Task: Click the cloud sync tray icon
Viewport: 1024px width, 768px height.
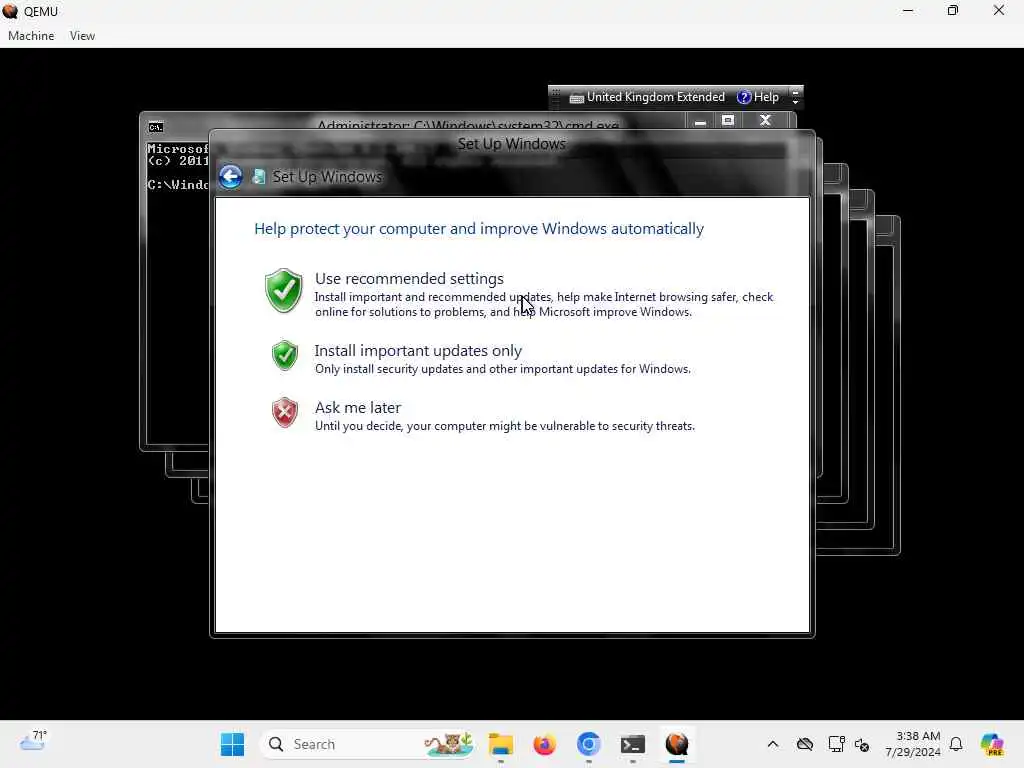Action: coord(805,744)
